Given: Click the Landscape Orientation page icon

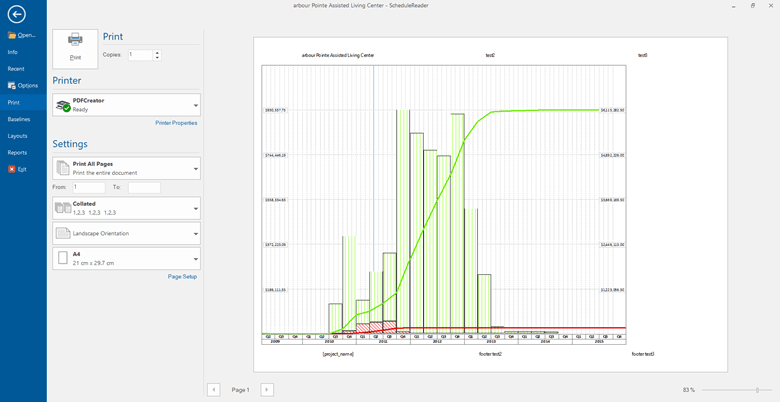Looking at the screenshot, I should [63, 233].
